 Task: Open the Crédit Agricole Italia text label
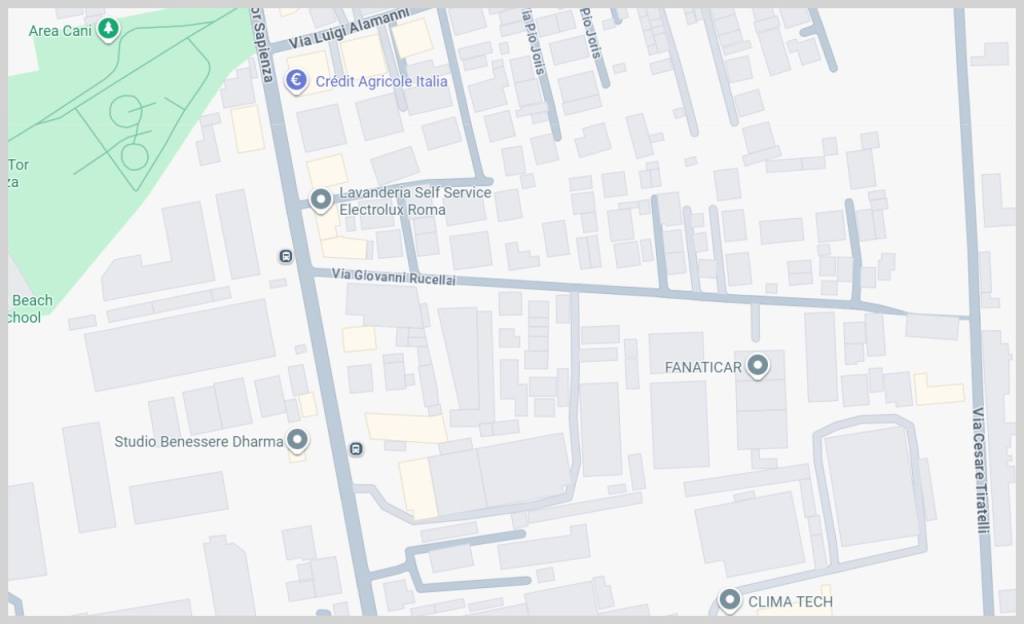[381, 82]
